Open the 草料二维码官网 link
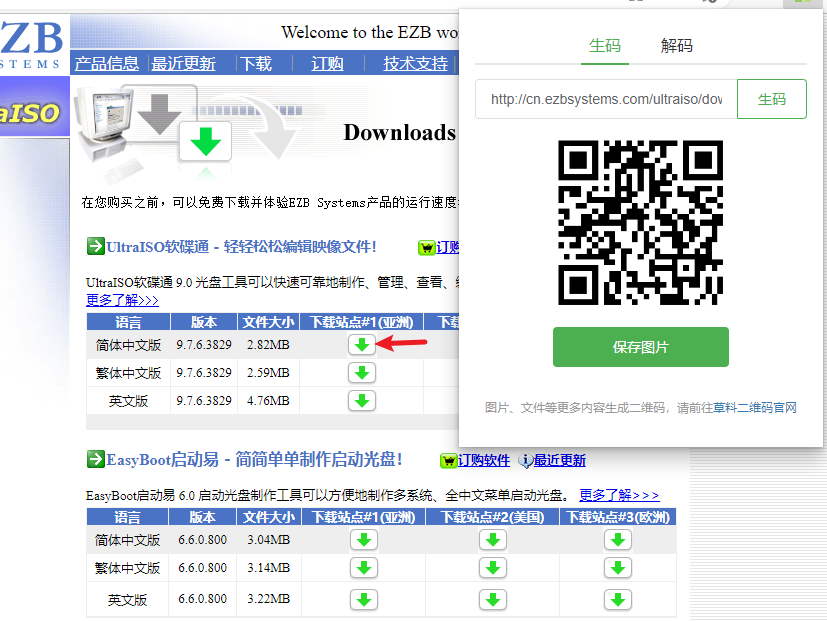 [x=755, y=408]
